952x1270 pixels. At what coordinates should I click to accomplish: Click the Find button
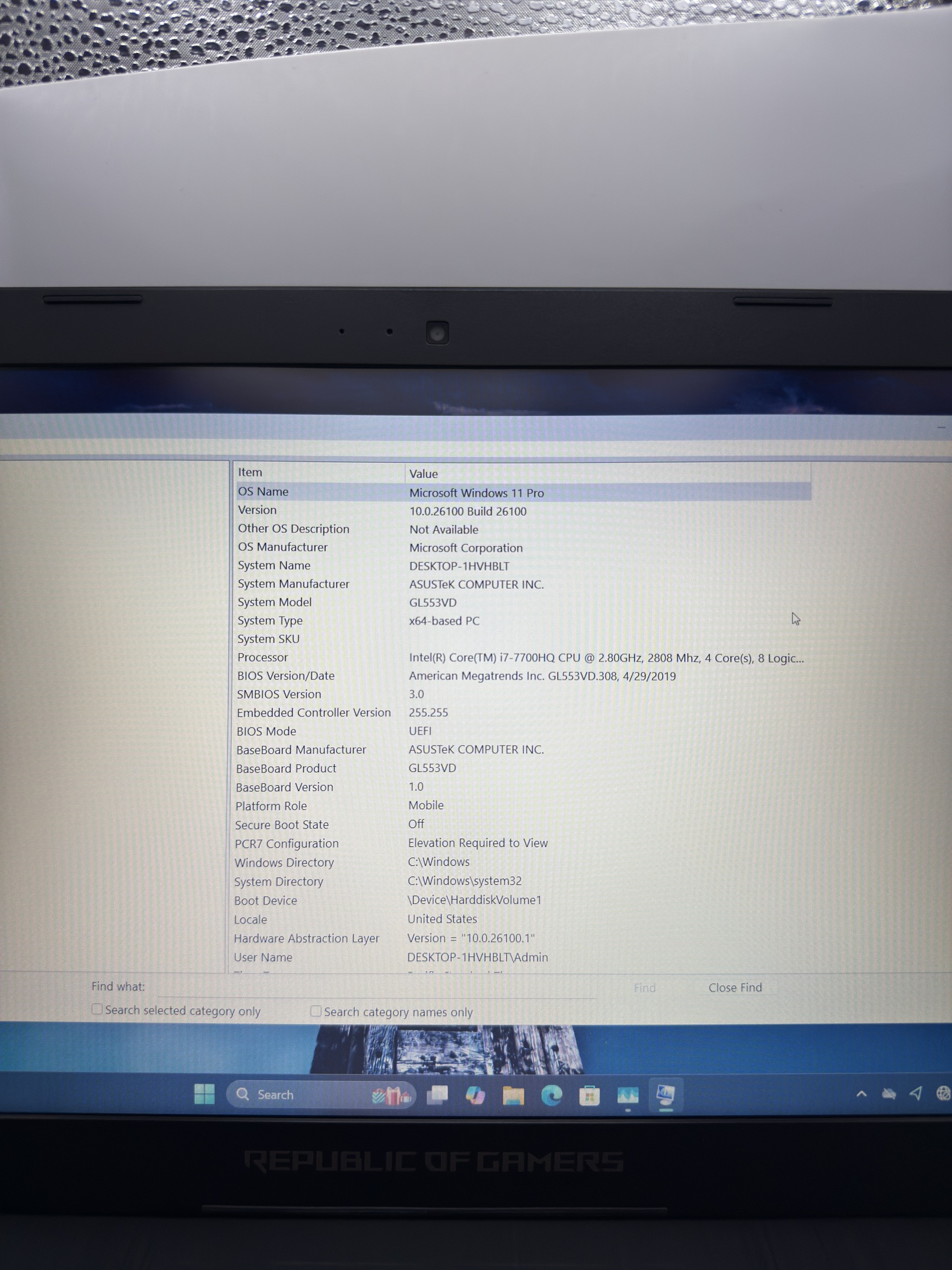click(x=644, y=987)
